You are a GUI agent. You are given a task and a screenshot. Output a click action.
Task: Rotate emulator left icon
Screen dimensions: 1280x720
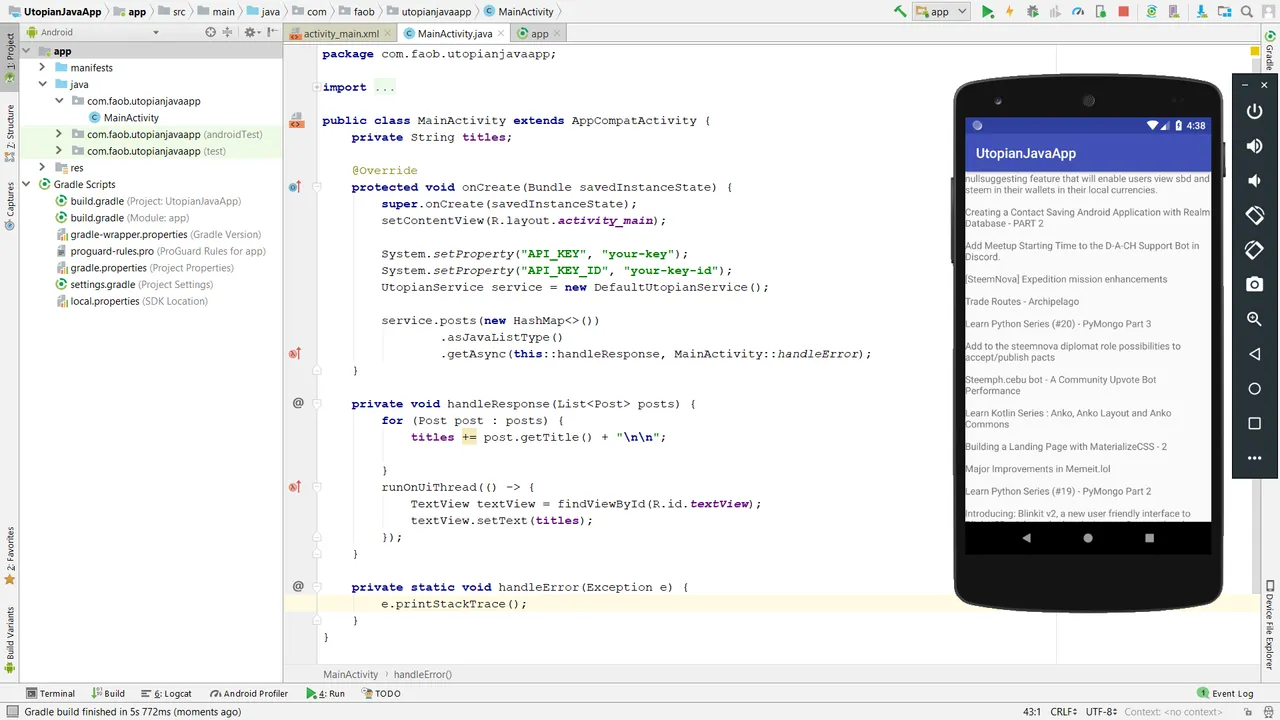pyautogui.click(x=1254, y=215)
